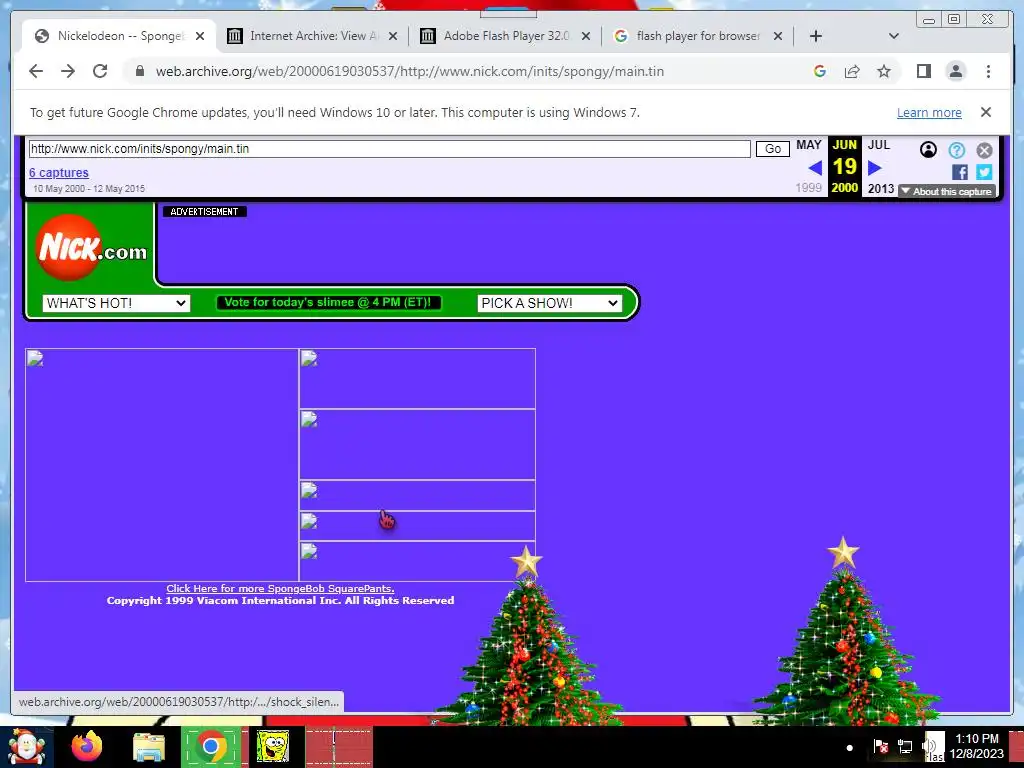1024x768 pixels.
Task: Click the '10 May 2000 - 12 May 2015' text
Action: pyautogui.click(x=89, y=189)
